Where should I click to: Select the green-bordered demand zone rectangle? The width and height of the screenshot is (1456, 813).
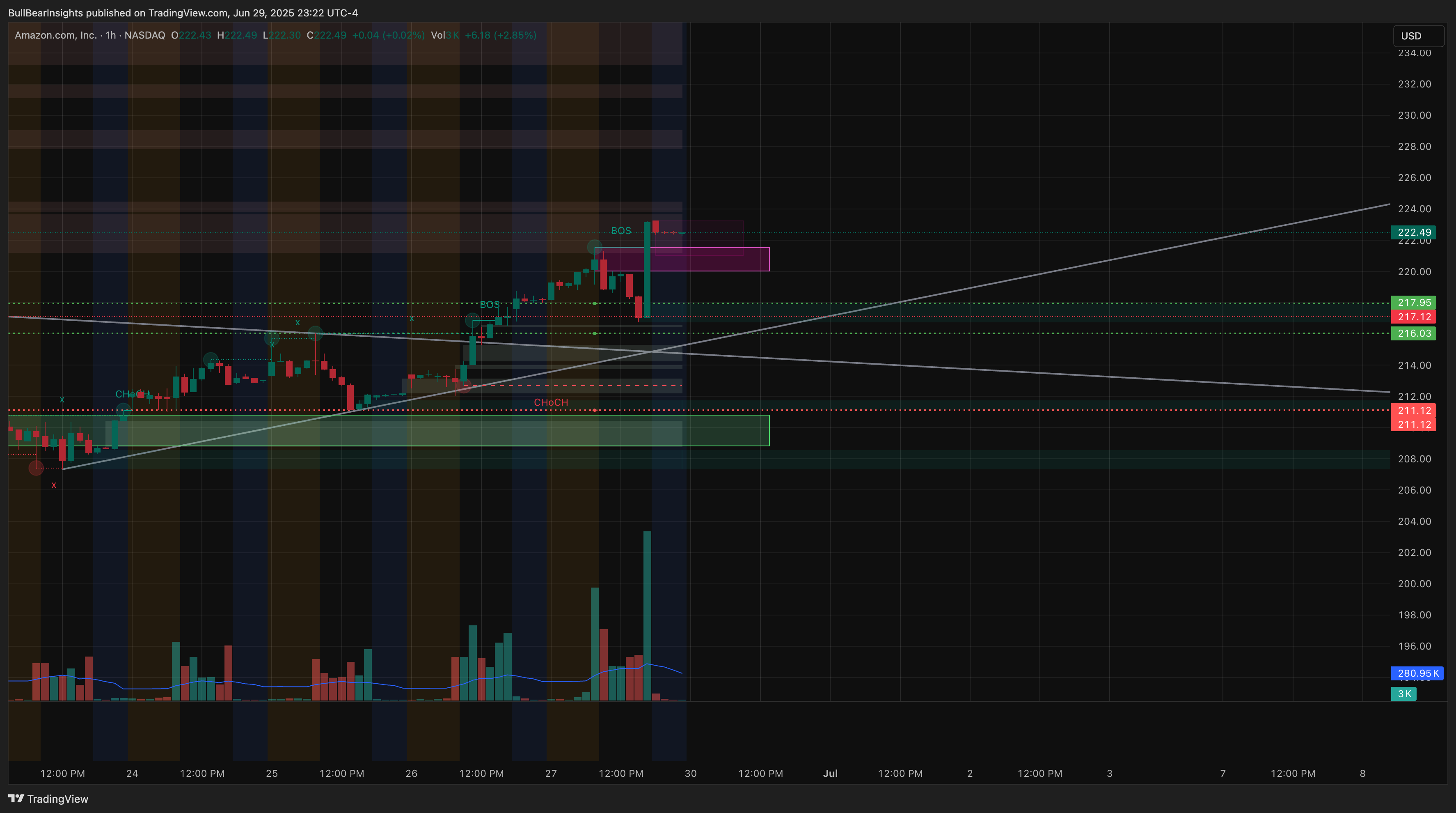(x=388, y=430)
